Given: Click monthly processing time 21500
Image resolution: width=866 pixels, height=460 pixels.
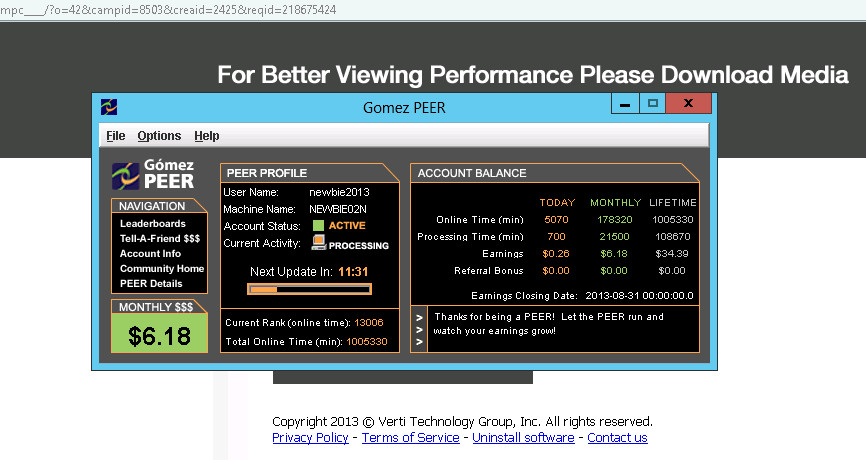Looking at the screenshot, I should coord(614,236).
